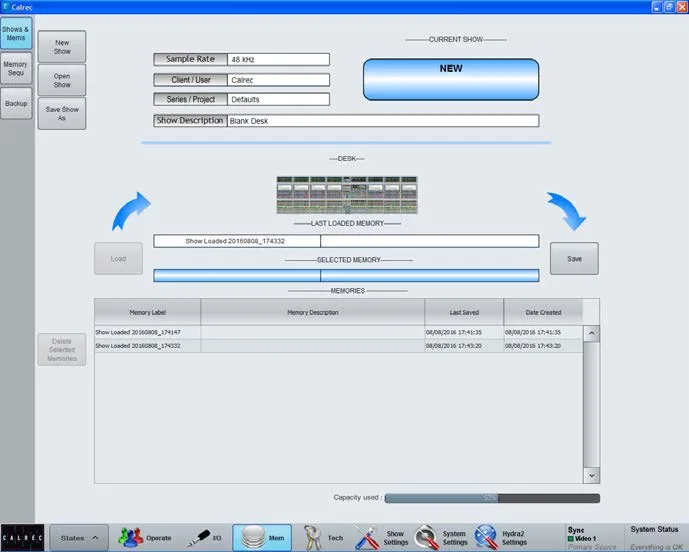The width and height of the screenshot is (689, 552).
Task: Switch to Backup tab
Action: (16, 103)
